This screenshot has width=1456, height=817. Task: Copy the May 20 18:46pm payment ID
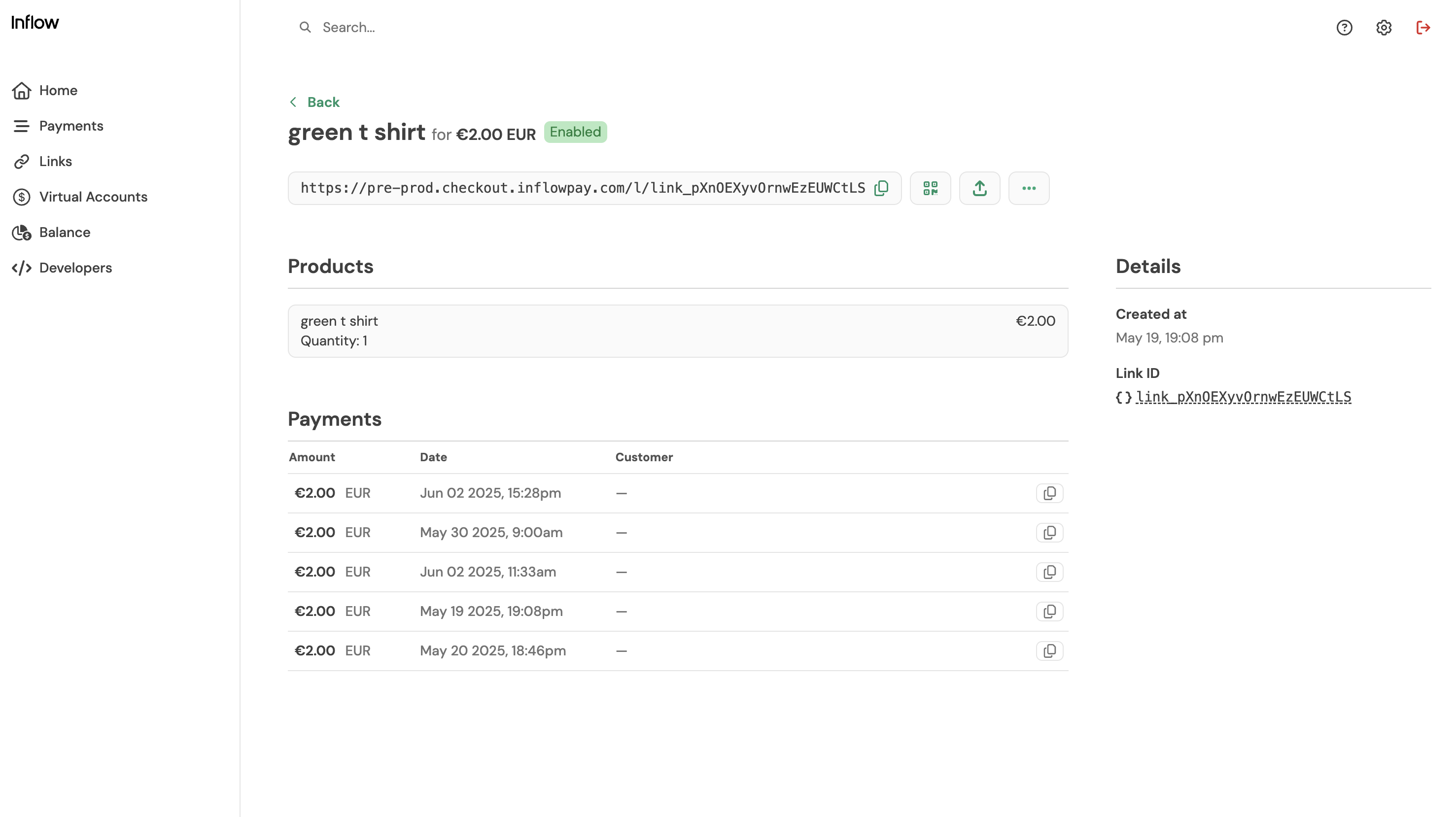click(x=1049, y=651)
